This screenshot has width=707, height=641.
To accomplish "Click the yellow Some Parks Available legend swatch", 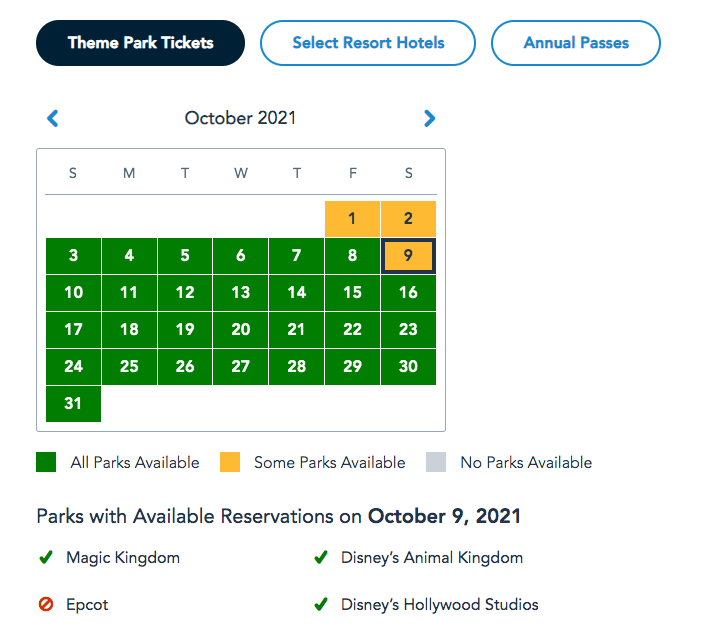I will [230, 462].
